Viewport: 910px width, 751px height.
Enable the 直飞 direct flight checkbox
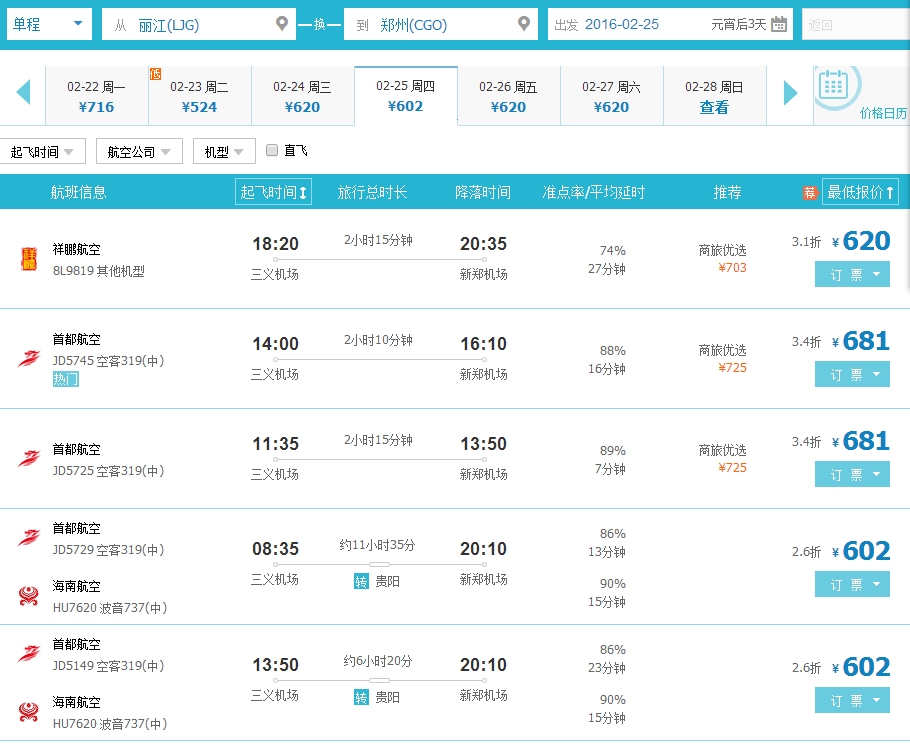click(271, 151)
